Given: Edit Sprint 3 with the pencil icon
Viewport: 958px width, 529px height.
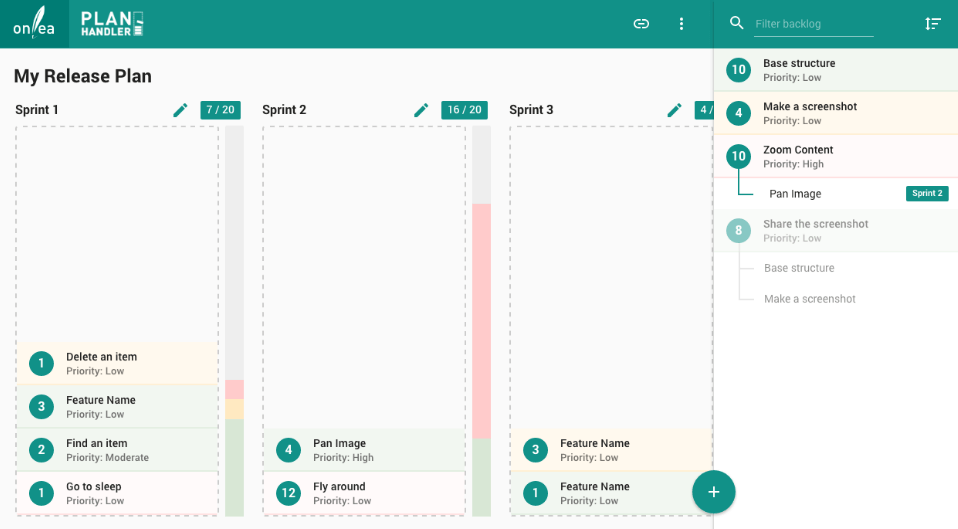Looking at the screenshot, I should (674, 110).
